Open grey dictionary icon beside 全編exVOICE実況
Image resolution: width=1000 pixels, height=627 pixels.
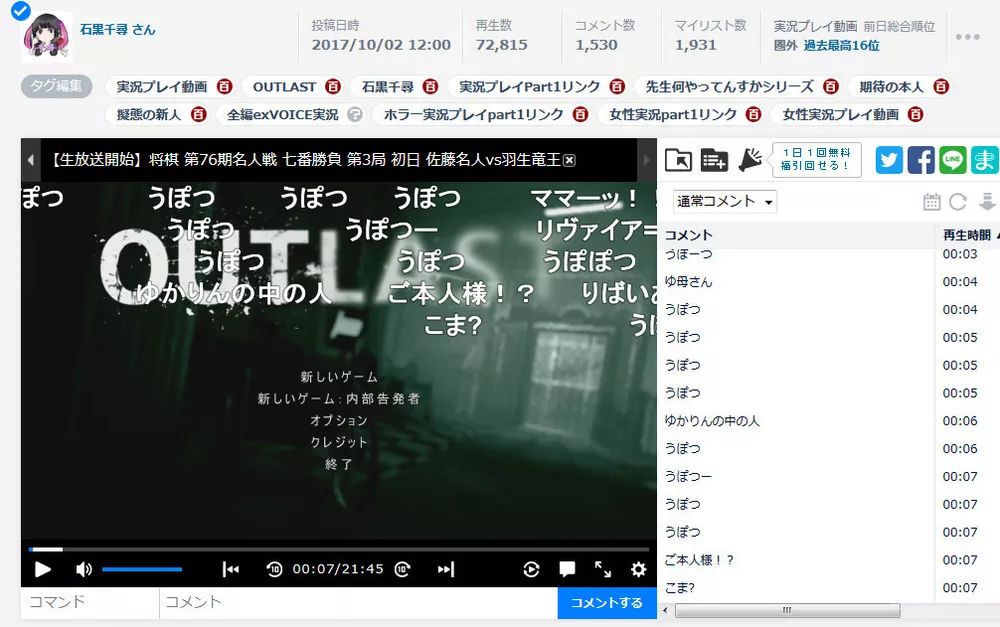click(355, 114)
